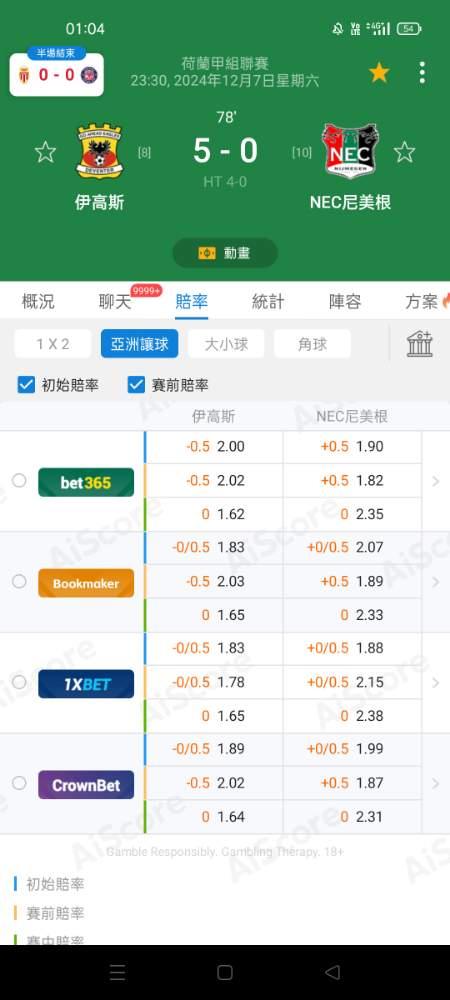450x1000 pixels.
Task: Tap the battery indicator in status bar
Action: pyautogui.click(x=409, y=29)
